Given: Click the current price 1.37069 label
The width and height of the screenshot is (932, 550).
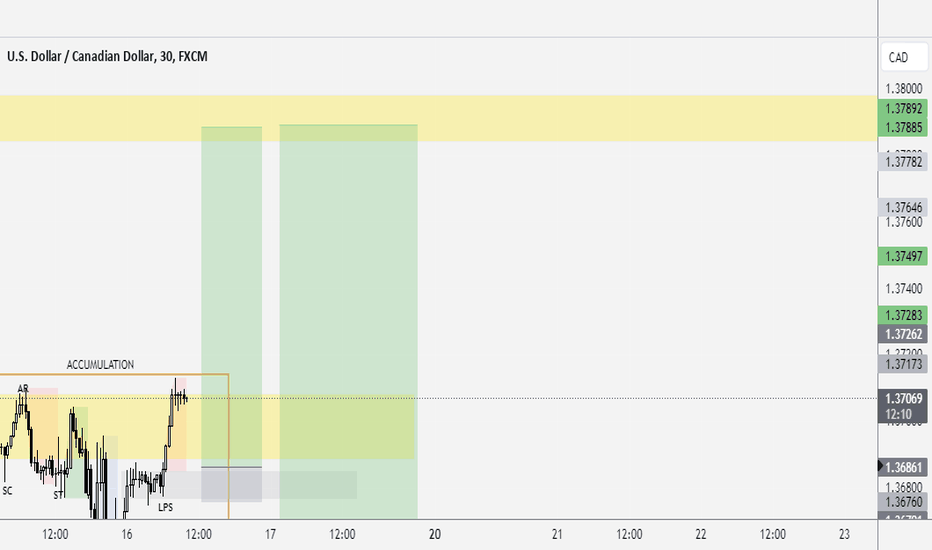Looking at the screenshot, I should pos(903,398).
